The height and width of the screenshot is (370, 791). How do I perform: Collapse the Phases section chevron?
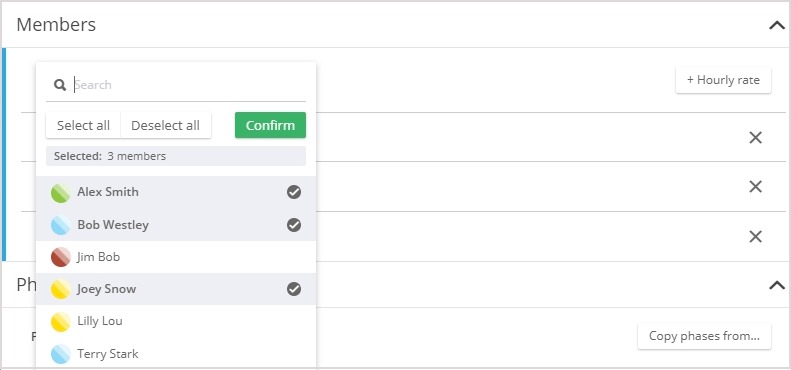777,285
